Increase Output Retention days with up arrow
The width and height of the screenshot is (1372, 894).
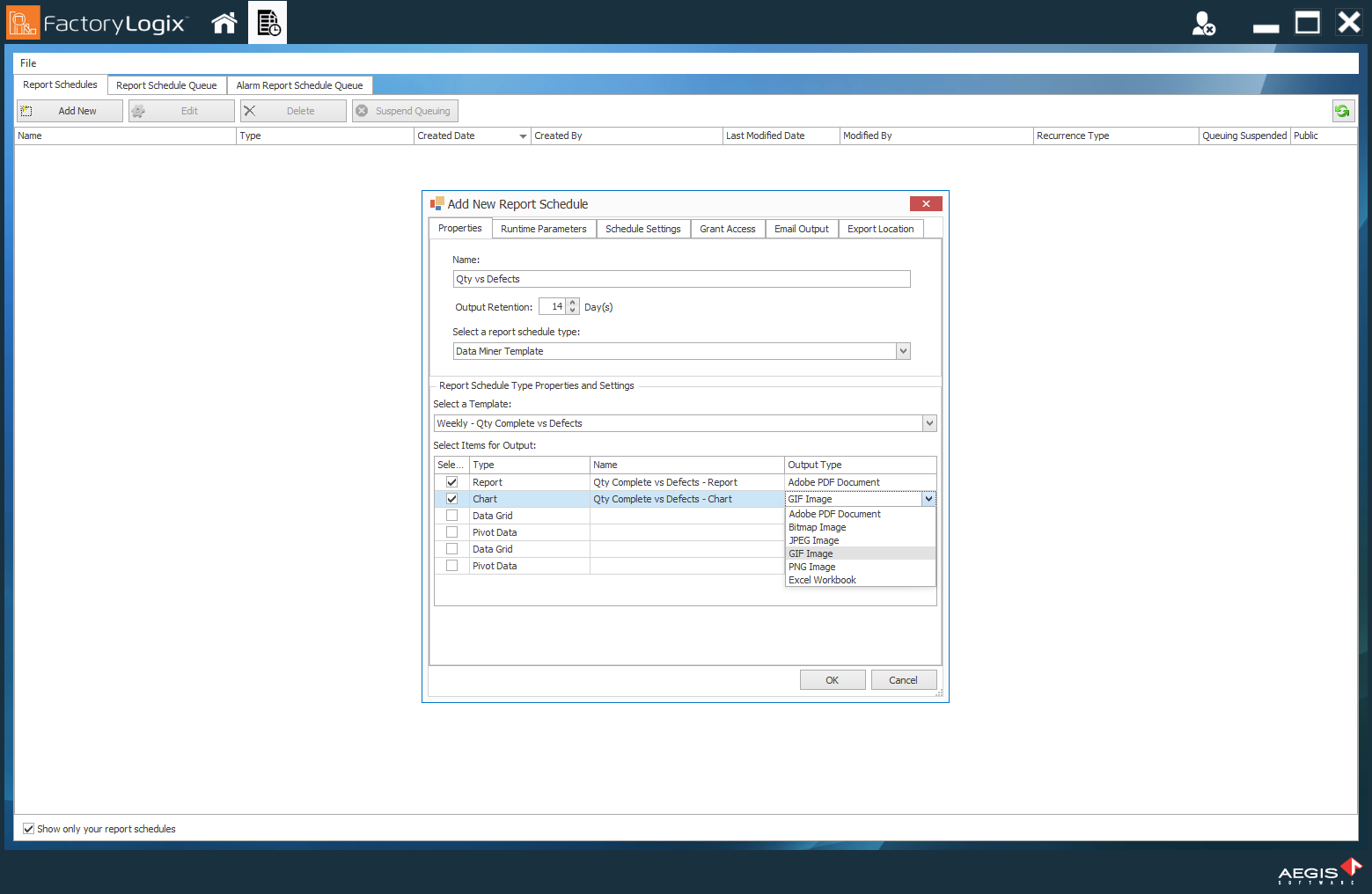click(573, 303)
